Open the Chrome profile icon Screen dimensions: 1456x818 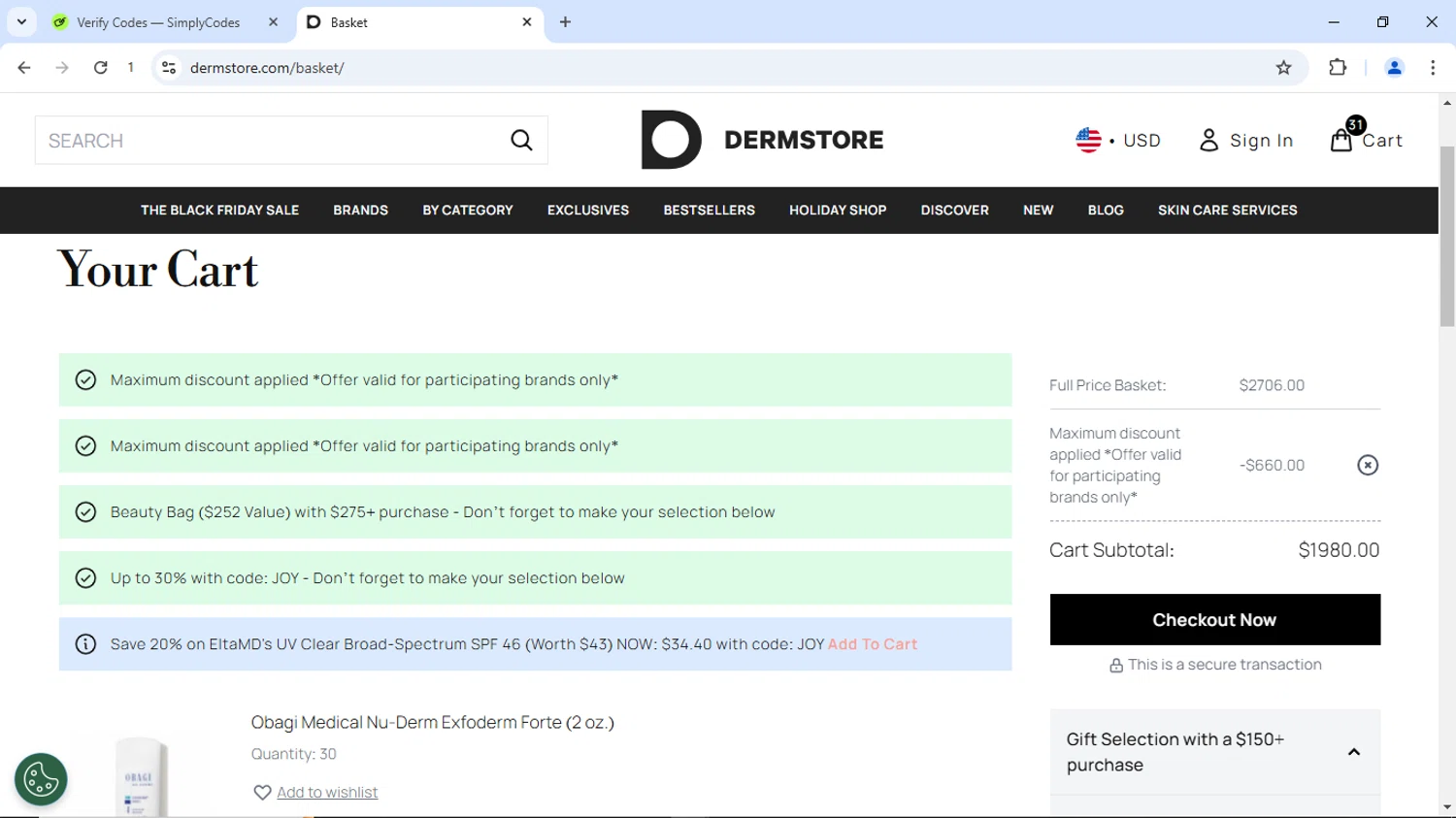(1394, 68)
